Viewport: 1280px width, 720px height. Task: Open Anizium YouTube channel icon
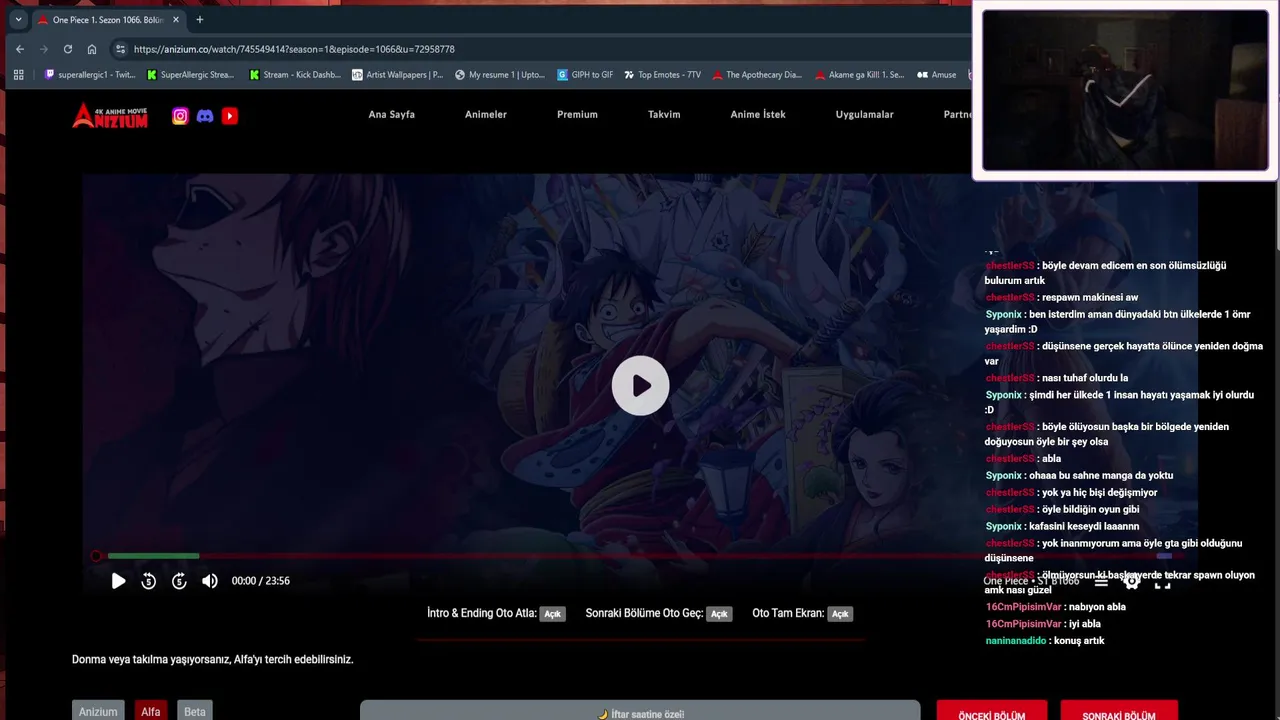coord(230,116)
